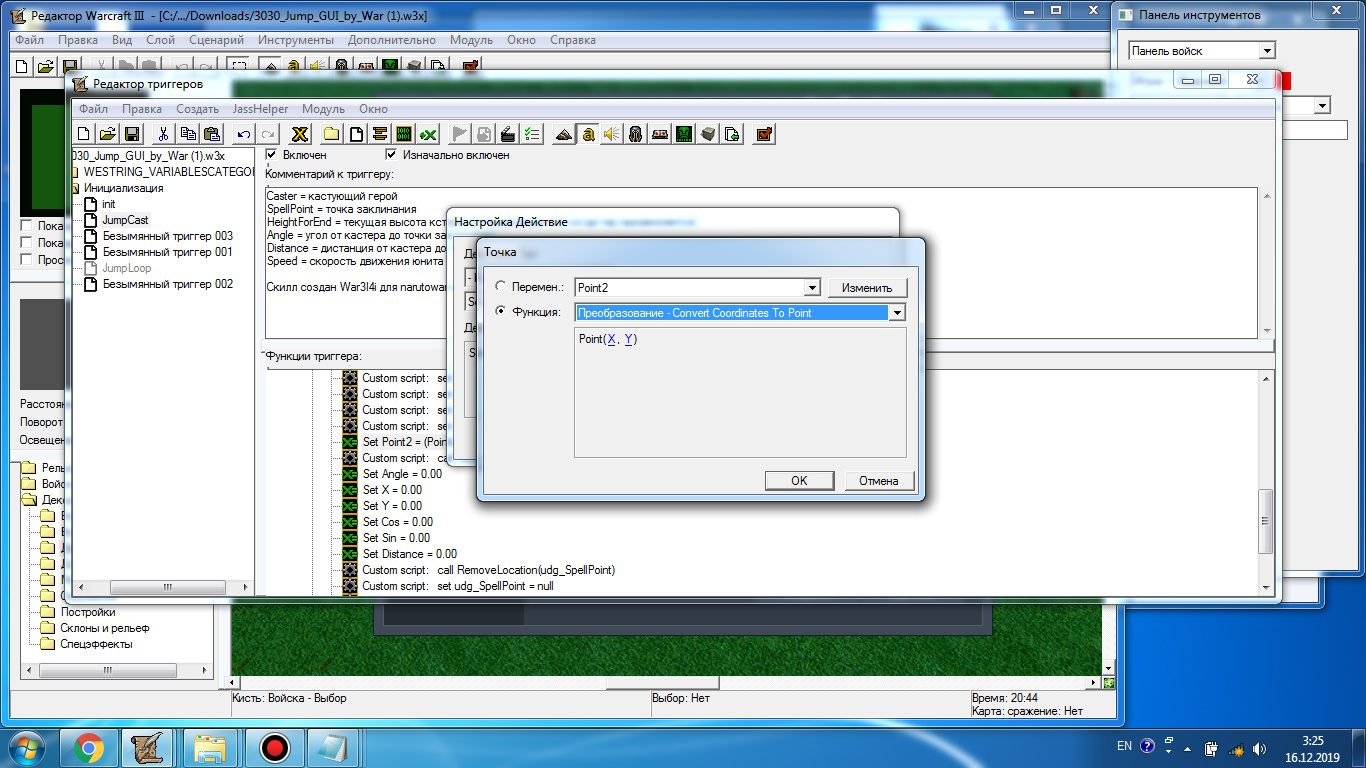This screenshot has width=1366, height=768.
Task: Click Save floppy icon in Trigger Editor toolbar
Action: point(130,134)
